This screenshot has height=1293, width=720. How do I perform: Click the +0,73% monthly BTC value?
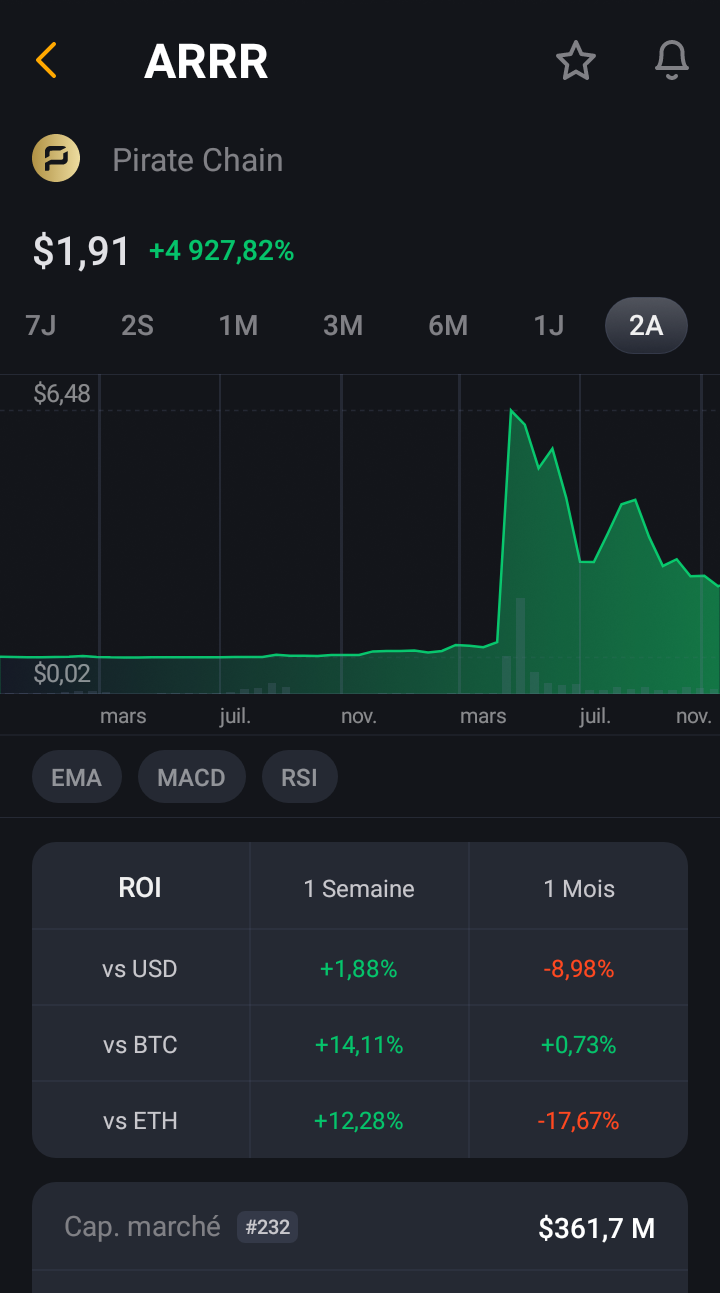tap(578, 1045)
